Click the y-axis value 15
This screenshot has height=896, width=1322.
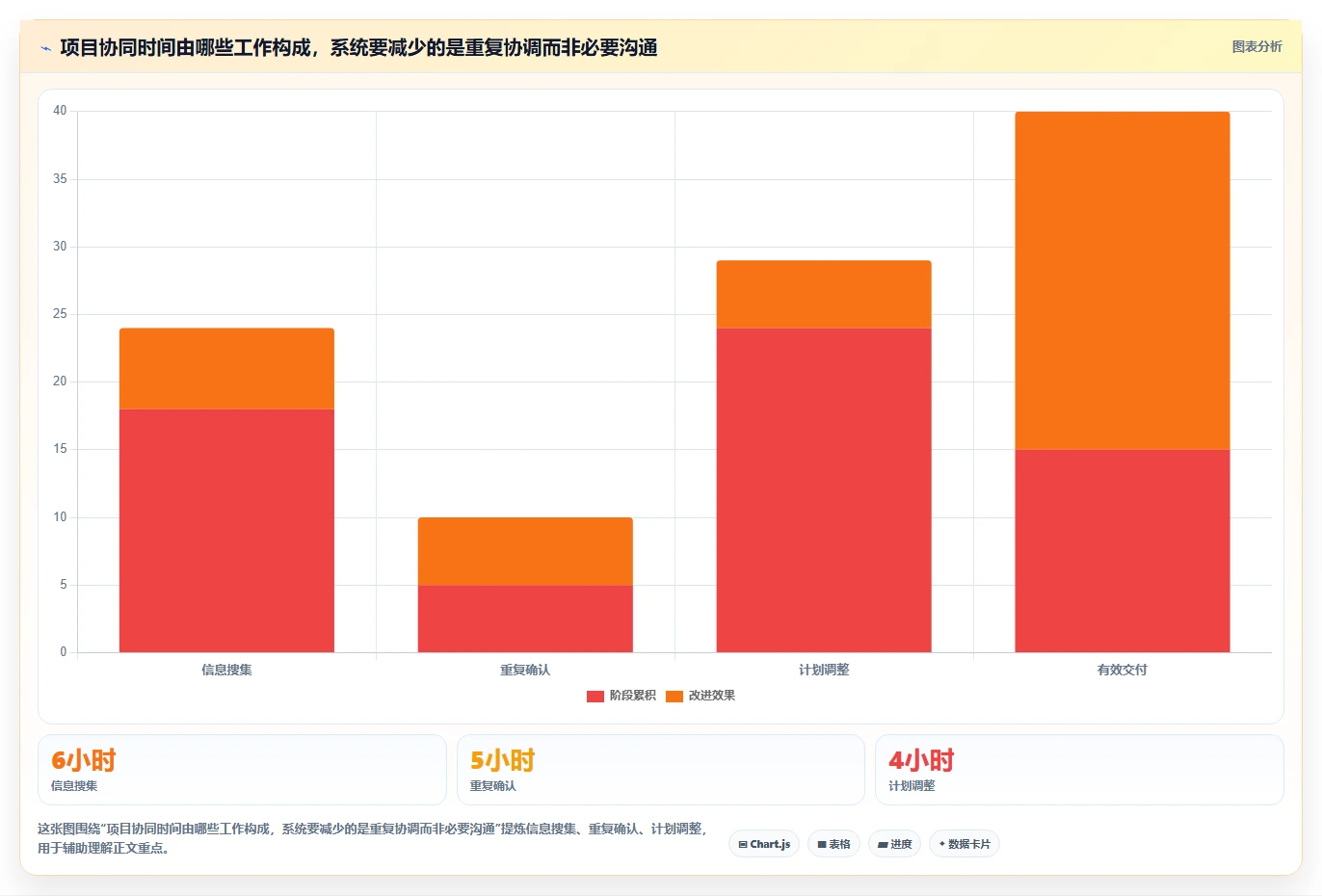60,449
